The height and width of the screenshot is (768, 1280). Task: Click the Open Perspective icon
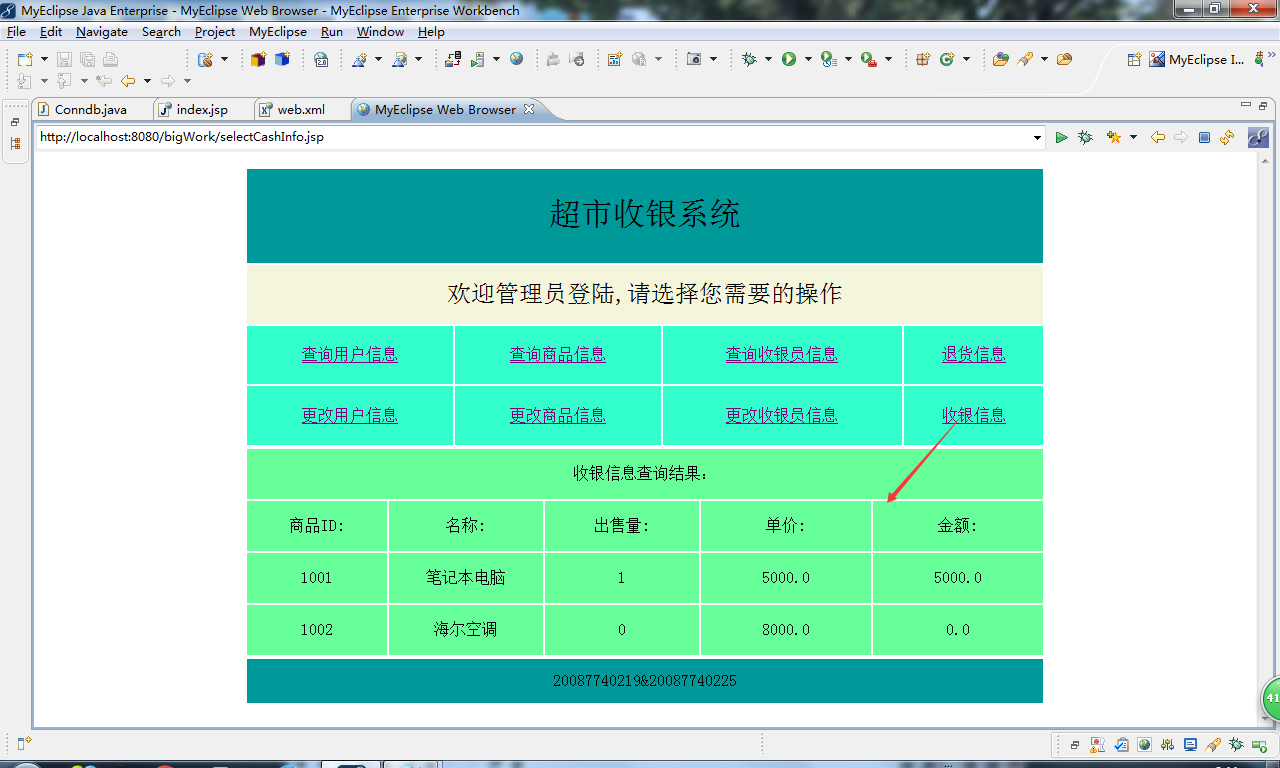coord(1134,60)
